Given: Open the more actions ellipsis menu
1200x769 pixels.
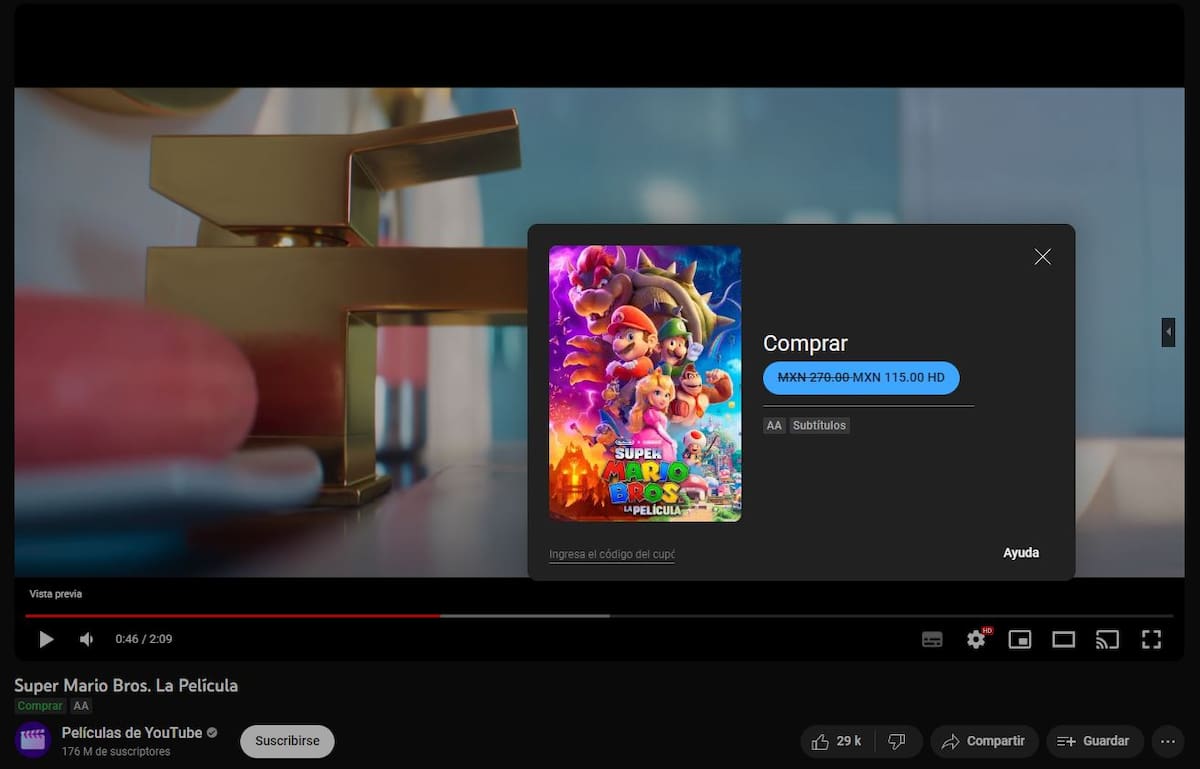Looking at the screenshot, I should [x=1168, y=741].
